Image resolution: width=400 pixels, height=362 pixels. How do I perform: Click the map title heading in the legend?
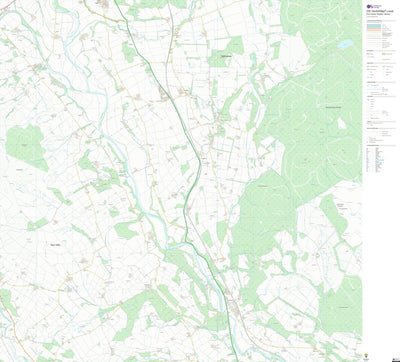click(380, 12)
